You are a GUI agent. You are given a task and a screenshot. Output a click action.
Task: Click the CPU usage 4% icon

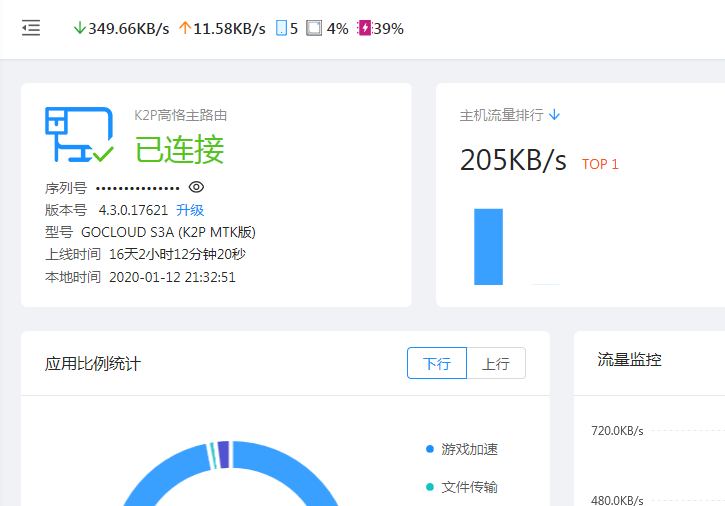(x=314, y=29)
